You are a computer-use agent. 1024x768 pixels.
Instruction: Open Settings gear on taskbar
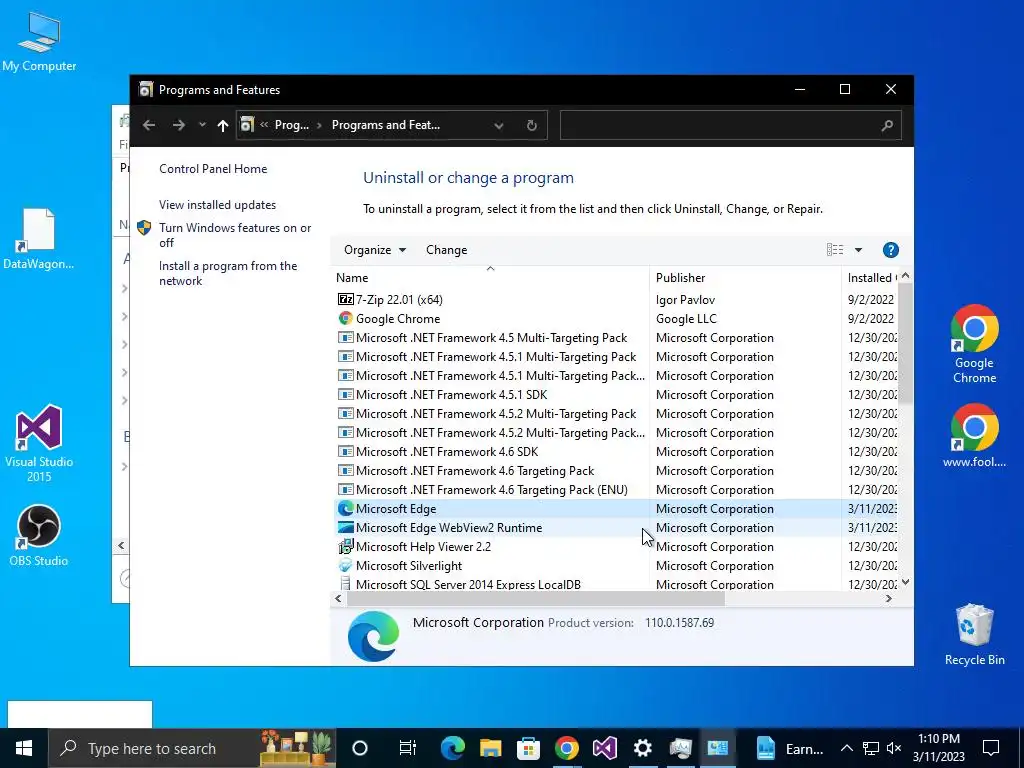point(643,748)
